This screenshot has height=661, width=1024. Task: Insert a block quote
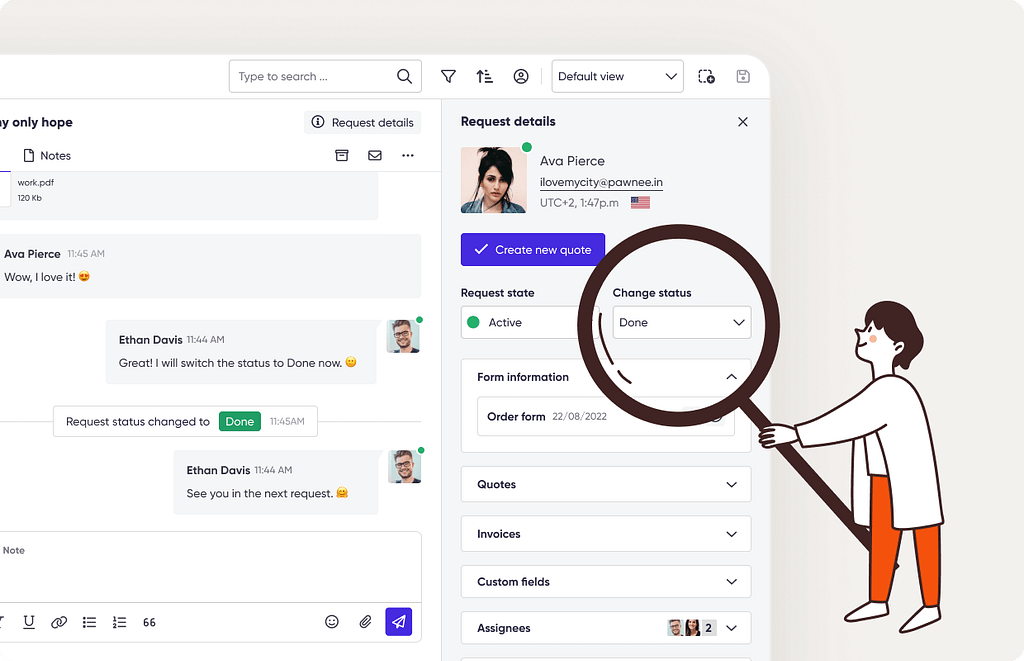pos(150,622)
